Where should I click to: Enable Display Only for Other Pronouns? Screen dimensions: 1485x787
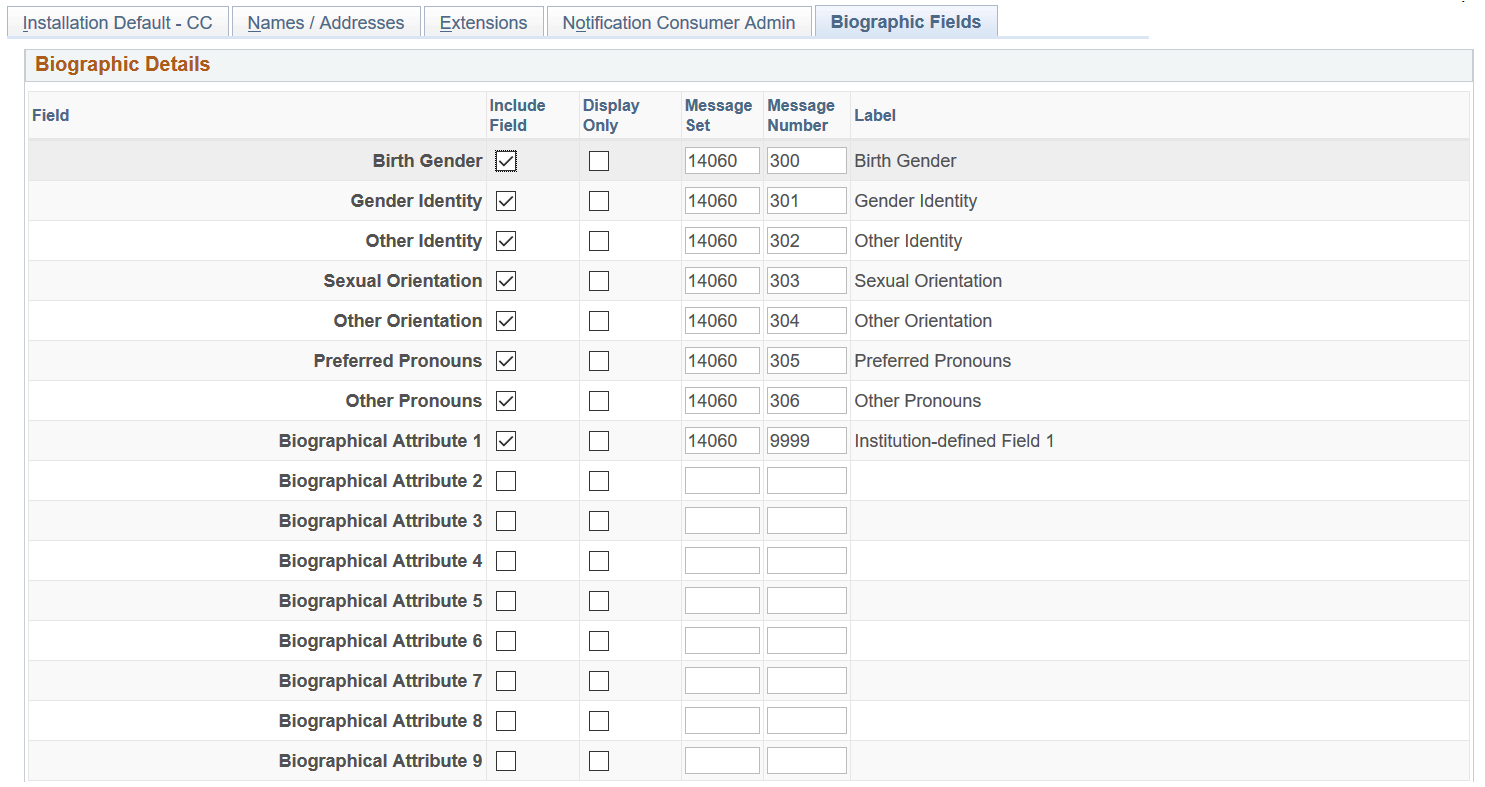[x=599, y=401]
